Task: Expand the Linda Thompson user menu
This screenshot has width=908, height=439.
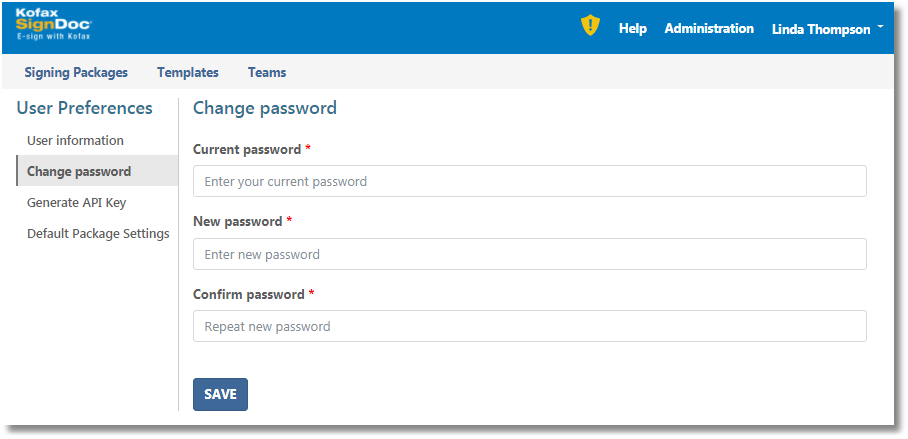Action: click(827, 29)
